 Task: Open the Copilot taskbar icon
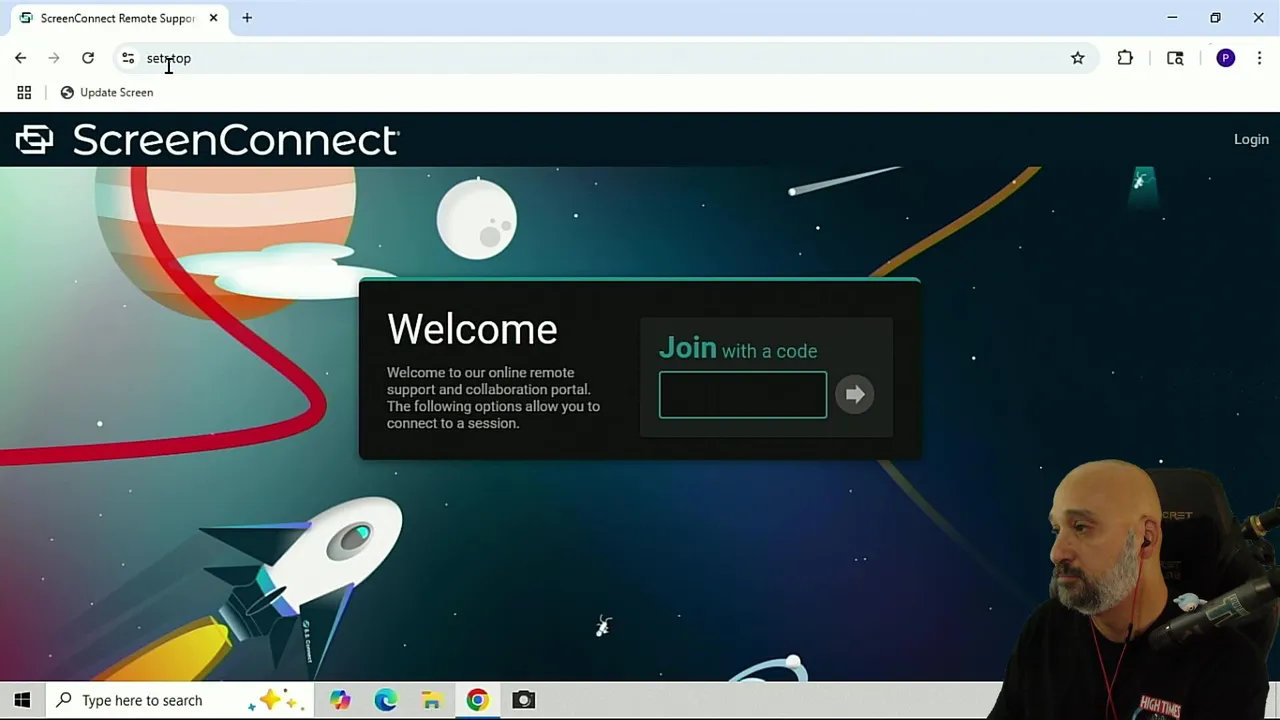pos(340,700)
